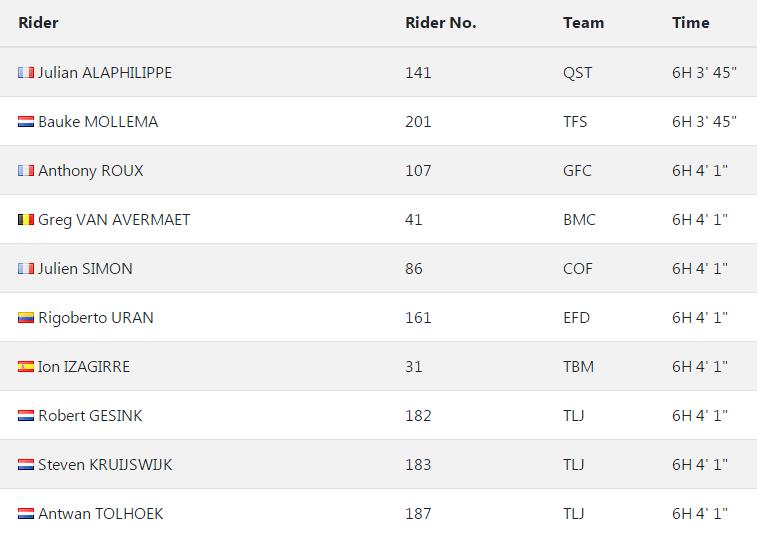Screen dimensions: 757x535
Task: Click the Dutch flag beside Antwan TOLHOEK
Action: (26, 514)
